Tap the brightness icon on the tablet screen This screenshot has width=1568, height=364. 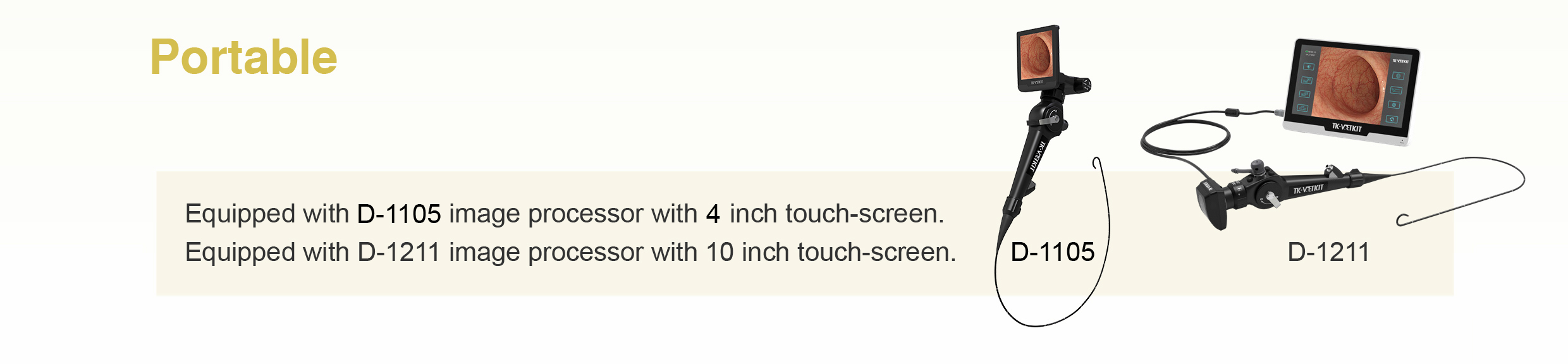pos(1309,66)
